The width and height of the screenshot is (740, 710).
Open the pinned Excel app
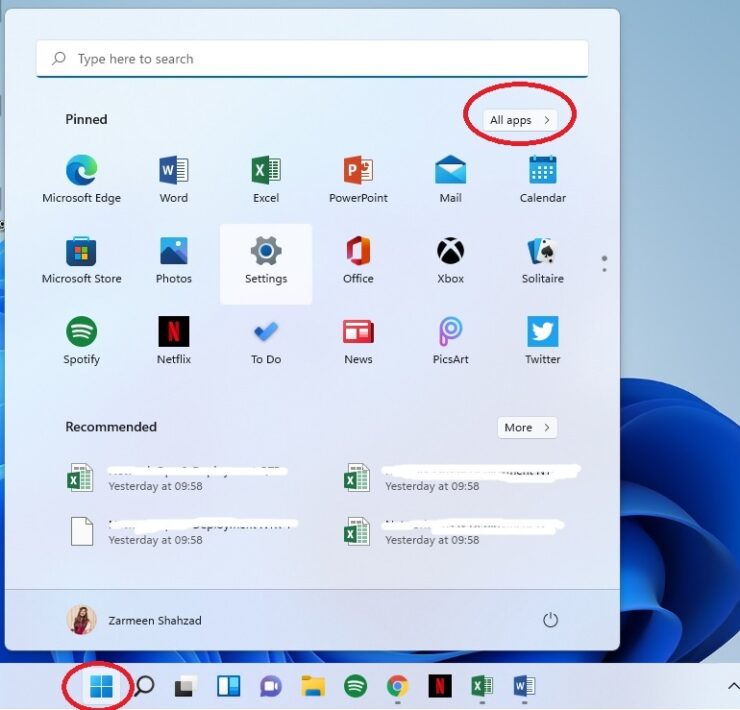[x=266, y=179]
